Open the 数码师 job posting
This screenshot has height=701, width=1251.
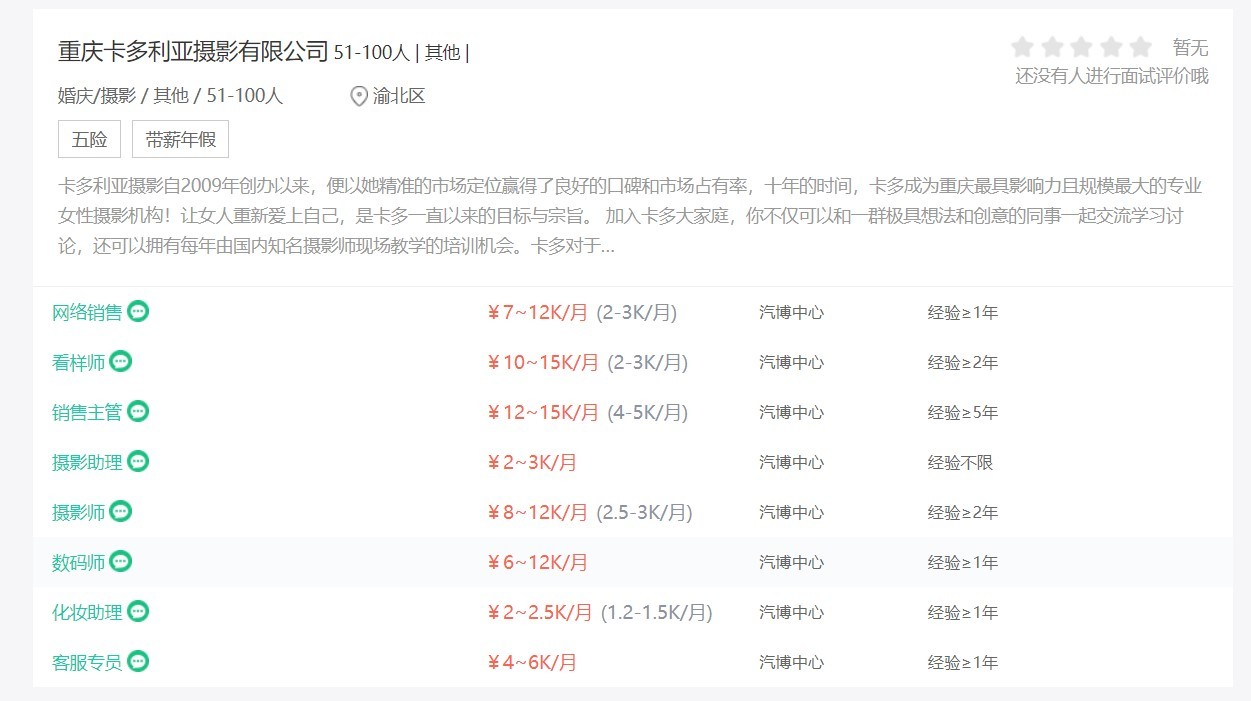point(78,563)
